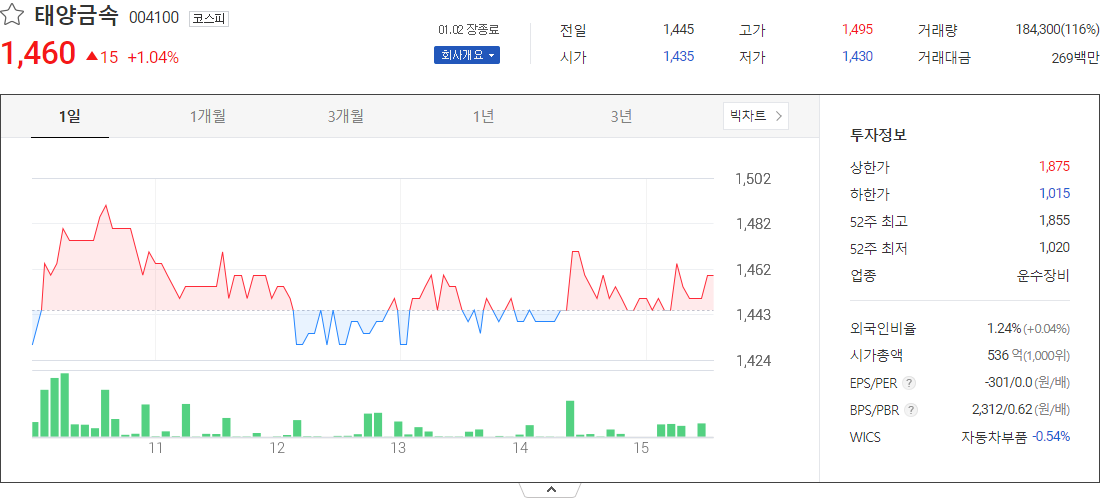This screenshot has width=1100, height=499.
Task: Click the 외국인비율 value 1.24%
Action: pyautogui.click(x=1004, y=328)
